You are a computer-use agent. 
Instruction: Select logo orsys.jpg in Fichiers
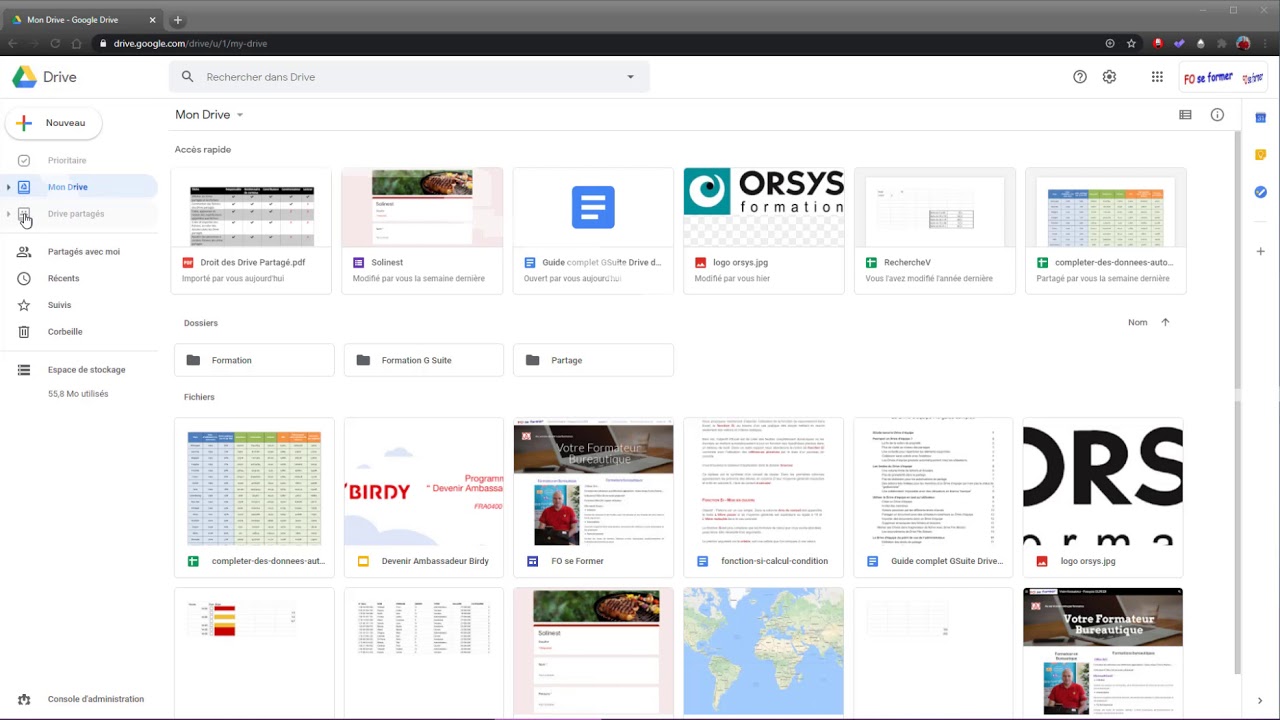1103,498
